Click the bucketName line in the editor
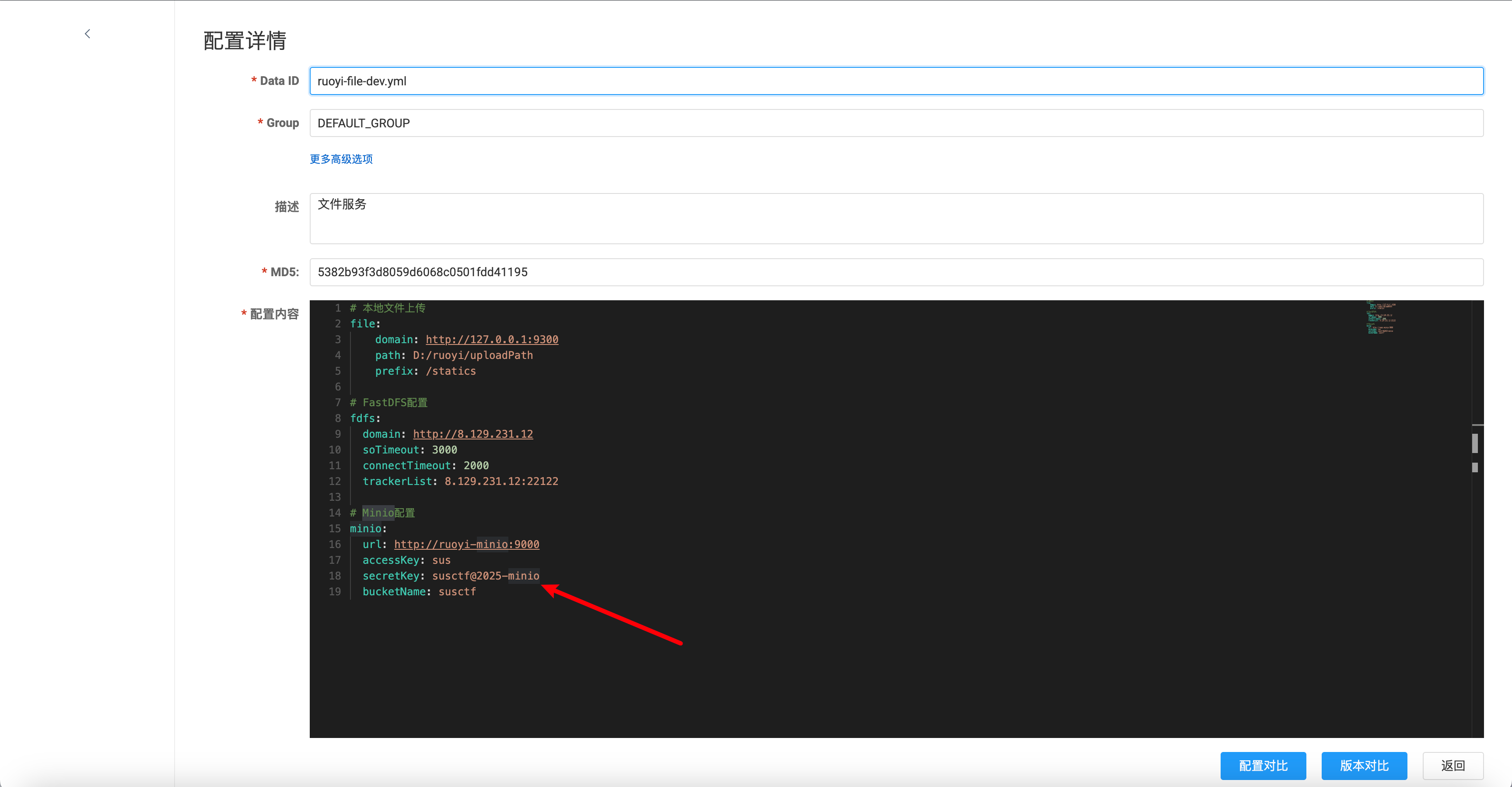This screenshot has width=1512, height=787. 419,592
